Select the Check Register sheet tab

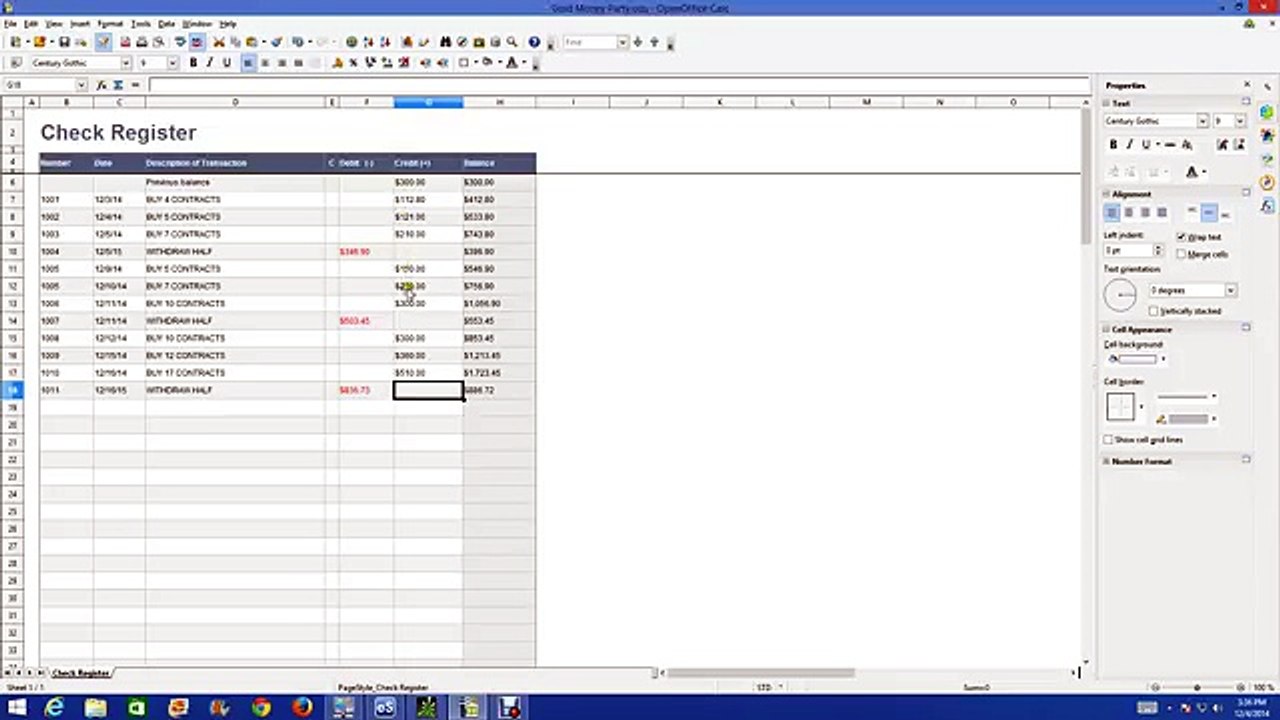(x=80, y=673)
